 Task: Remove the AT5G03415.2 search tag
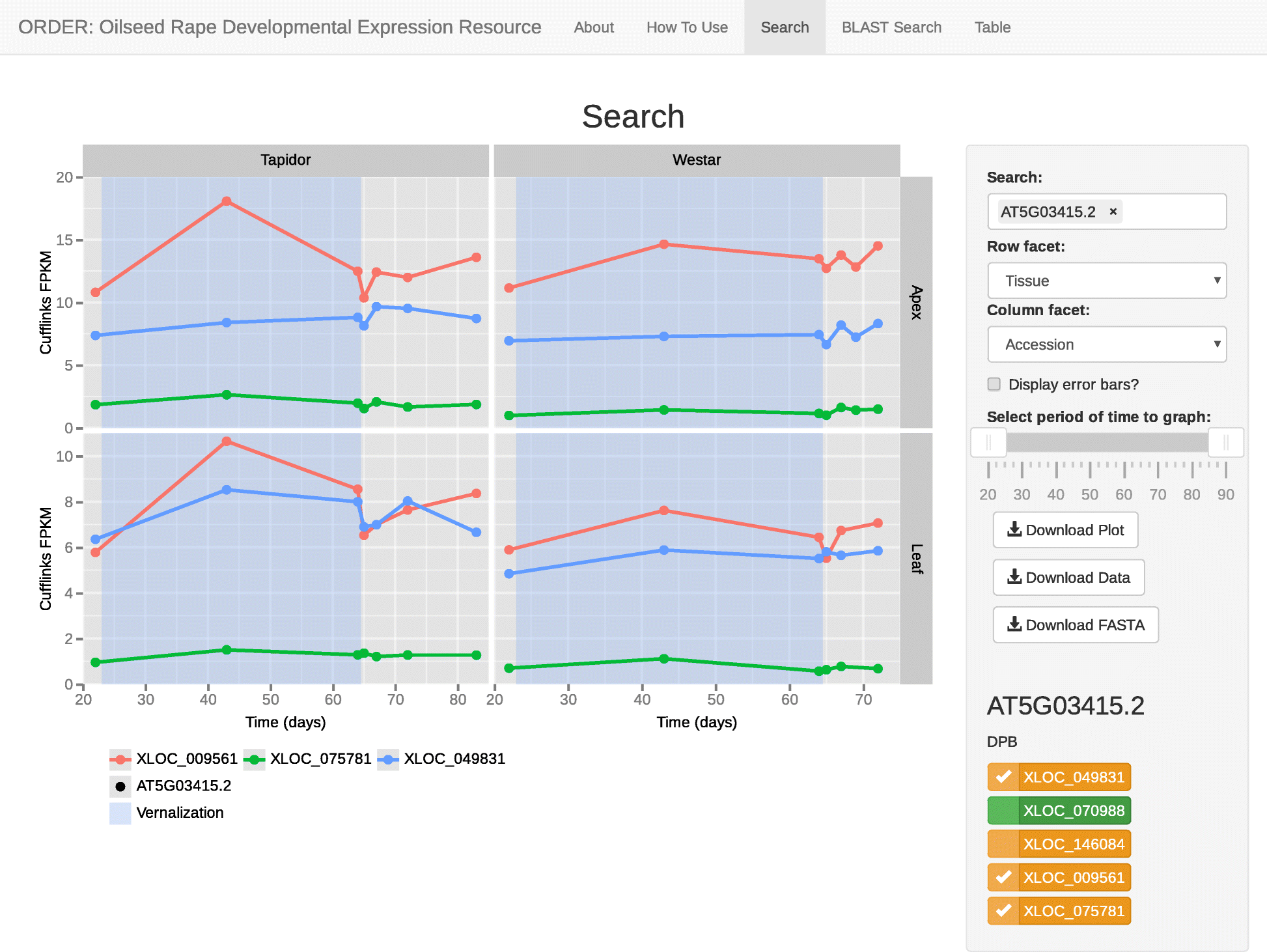tap(1113, 211)
